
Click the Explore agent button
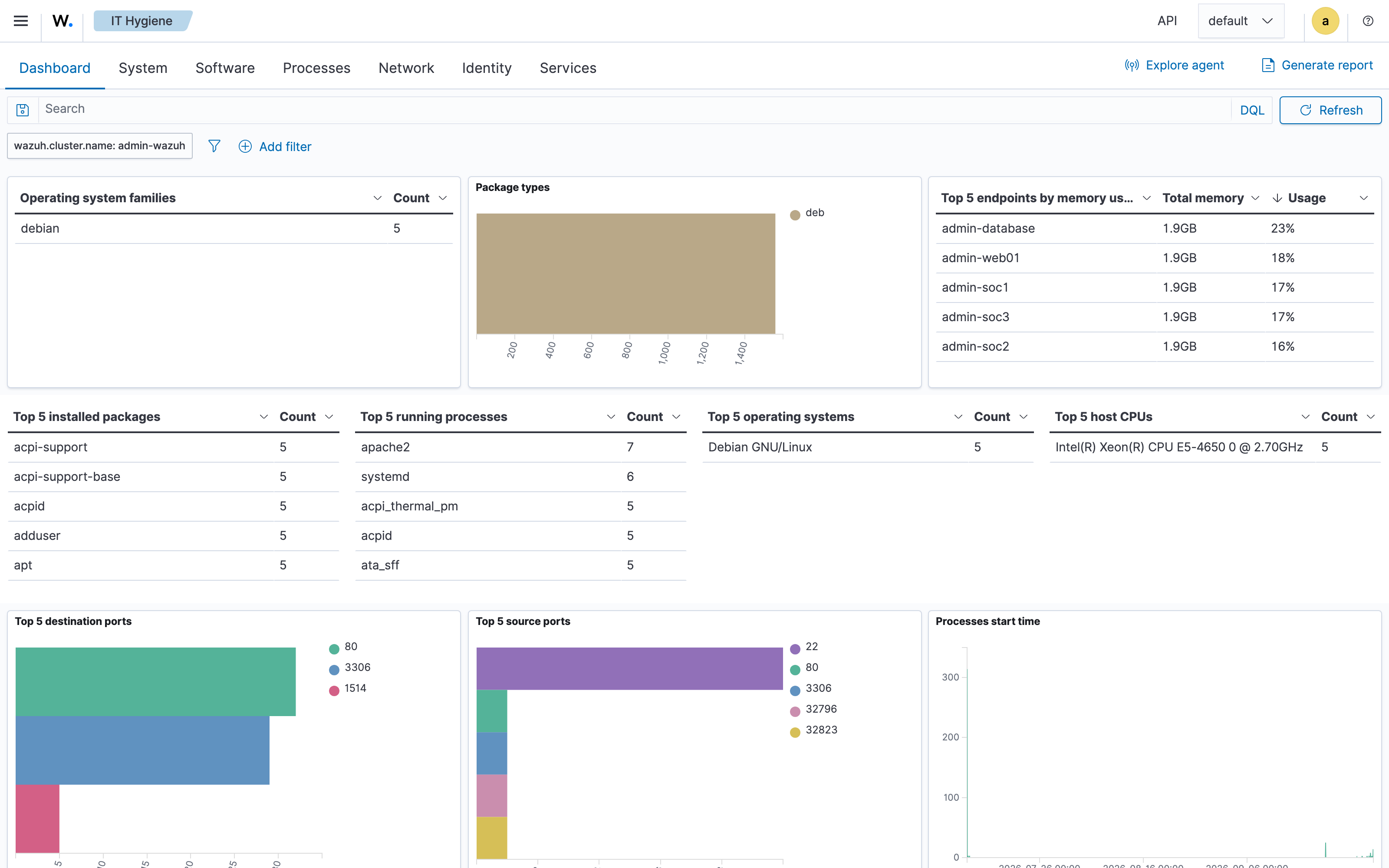[x=1174, y=65]
